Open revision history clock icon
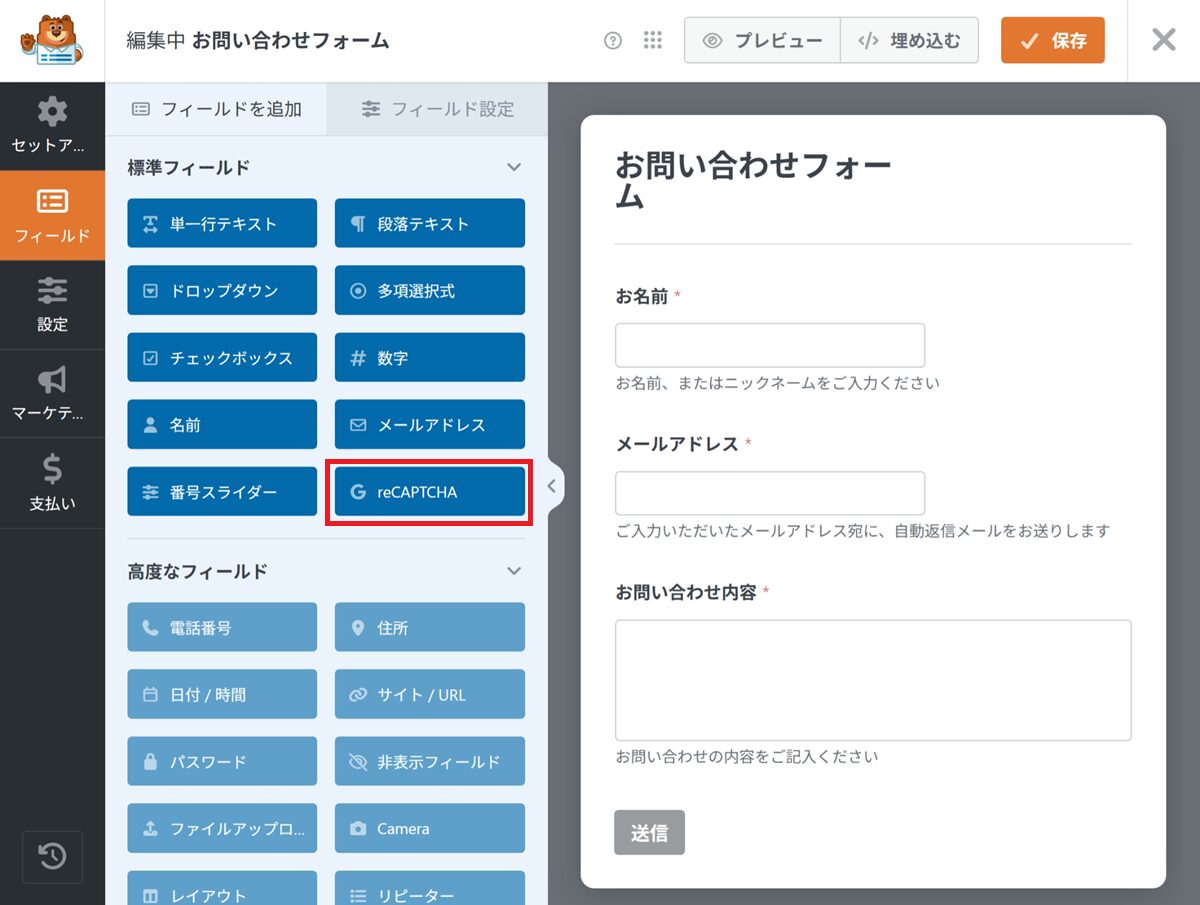Viewport: 1200px width, 905px height. [52, 856]
